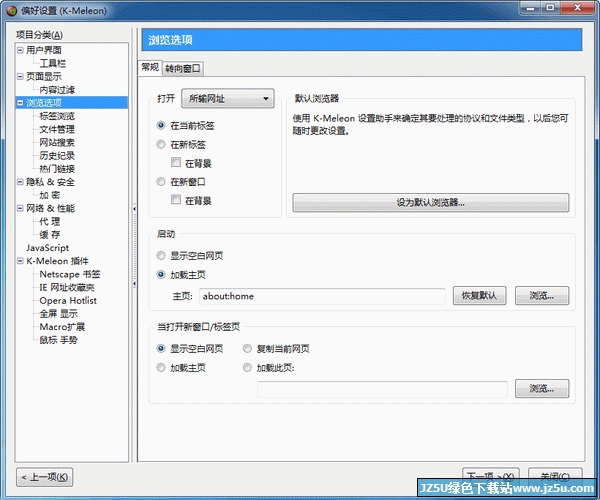Image resolution: width=600 pixels, height=500 pixels.
Task: Collapse the 用户界面 tree node
Action: click(20, 50)
